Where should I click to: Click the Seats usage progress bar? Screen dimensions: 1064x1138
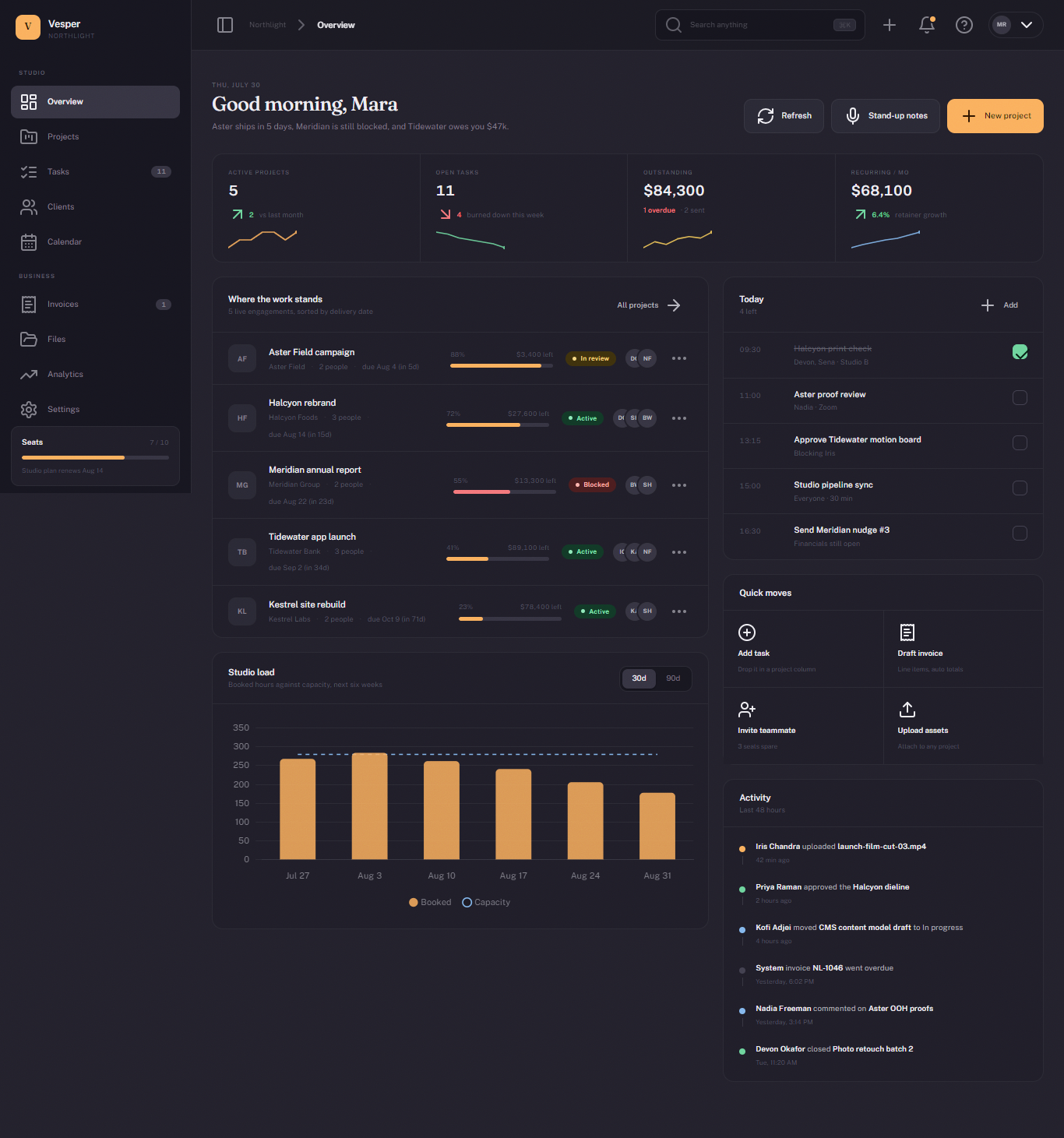(x=95, y=457)
